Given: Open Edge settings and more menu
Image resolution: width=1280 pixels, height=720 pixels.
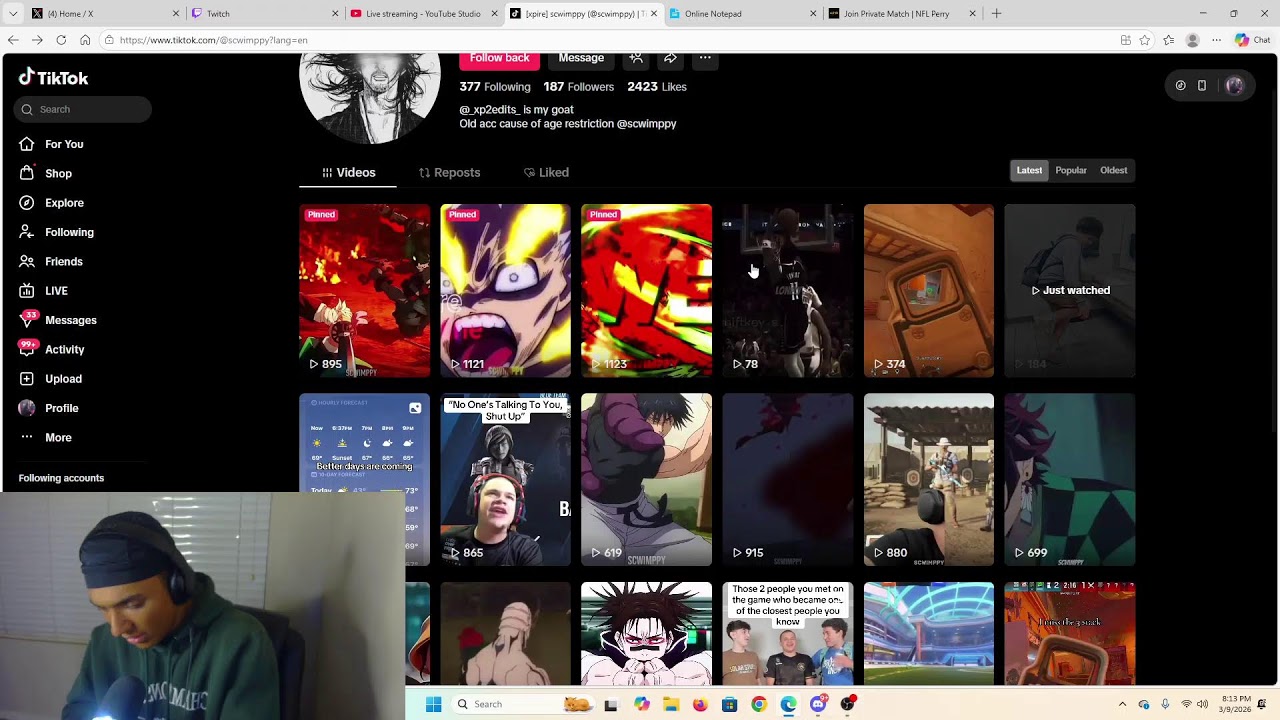Looking at the screenshot, I should 1217,40.
